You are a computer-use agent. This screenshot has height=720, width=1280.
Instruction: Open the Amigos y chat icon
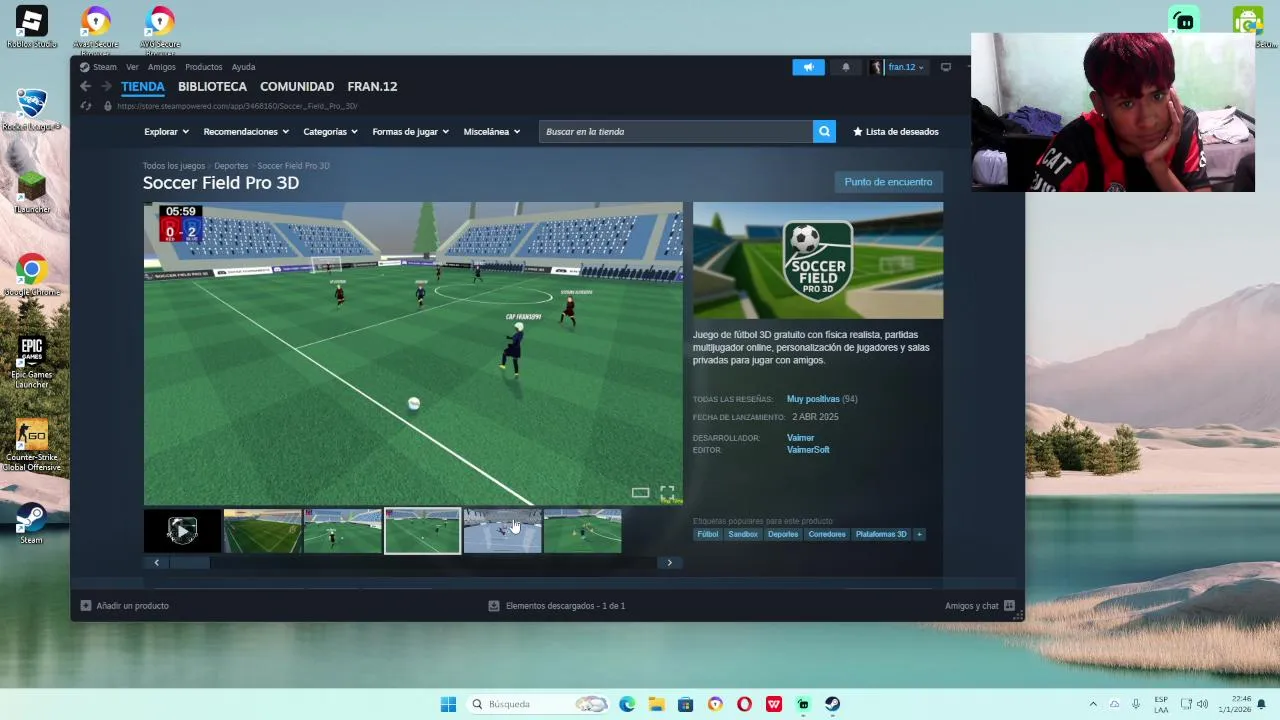tap(1009, 605)
